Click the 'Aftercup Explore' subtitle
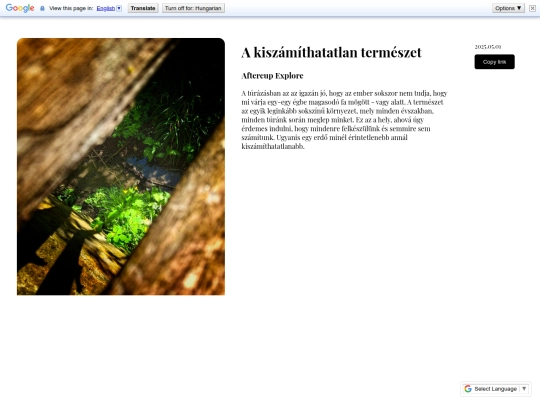This screenshot has height=405, width=540. (x=272, y=75)
